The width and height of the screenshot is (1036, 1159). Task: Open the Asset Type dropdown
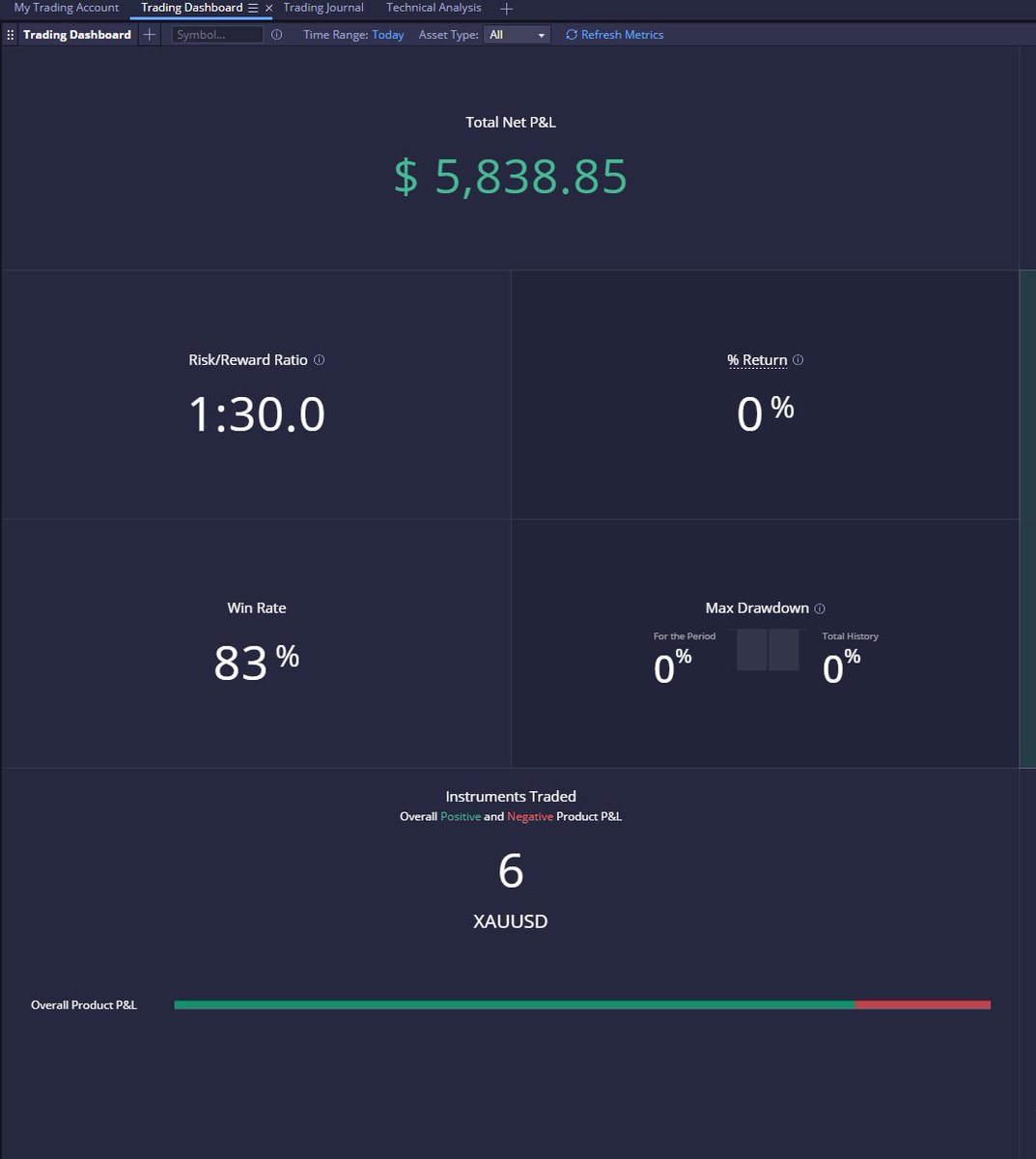point(517,35)
